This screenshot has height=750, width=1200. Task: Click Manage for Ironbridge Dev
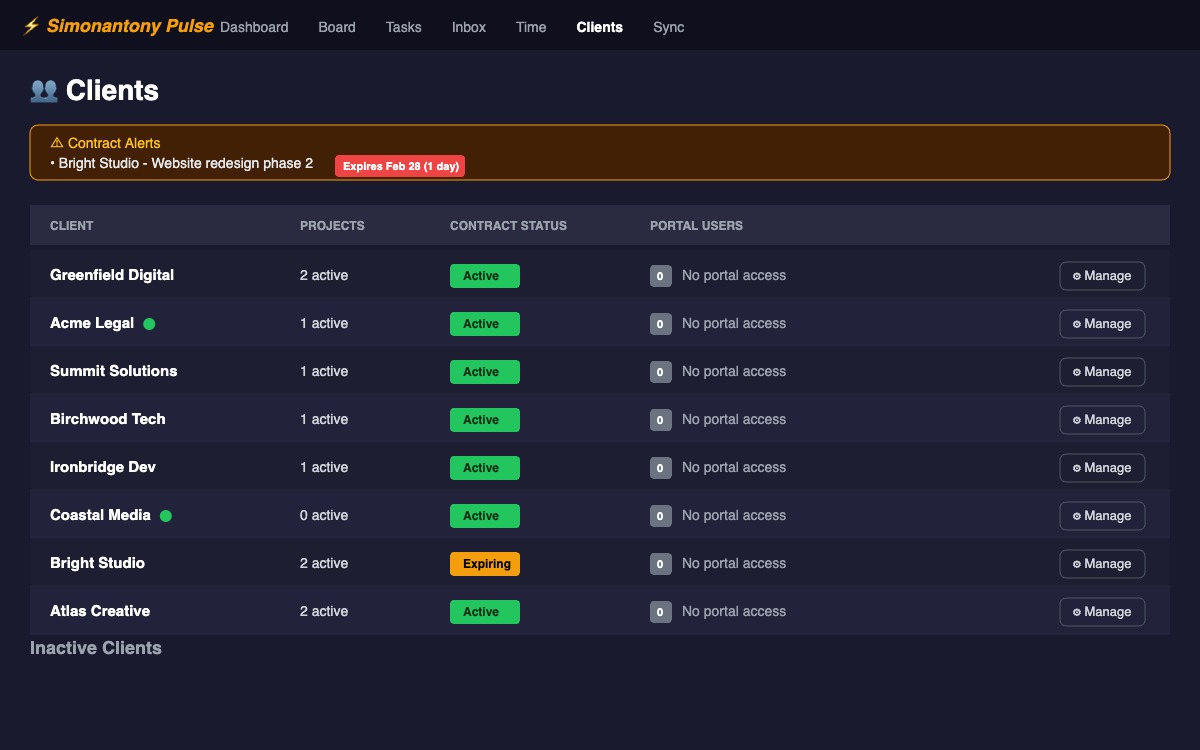[1102, 467]
